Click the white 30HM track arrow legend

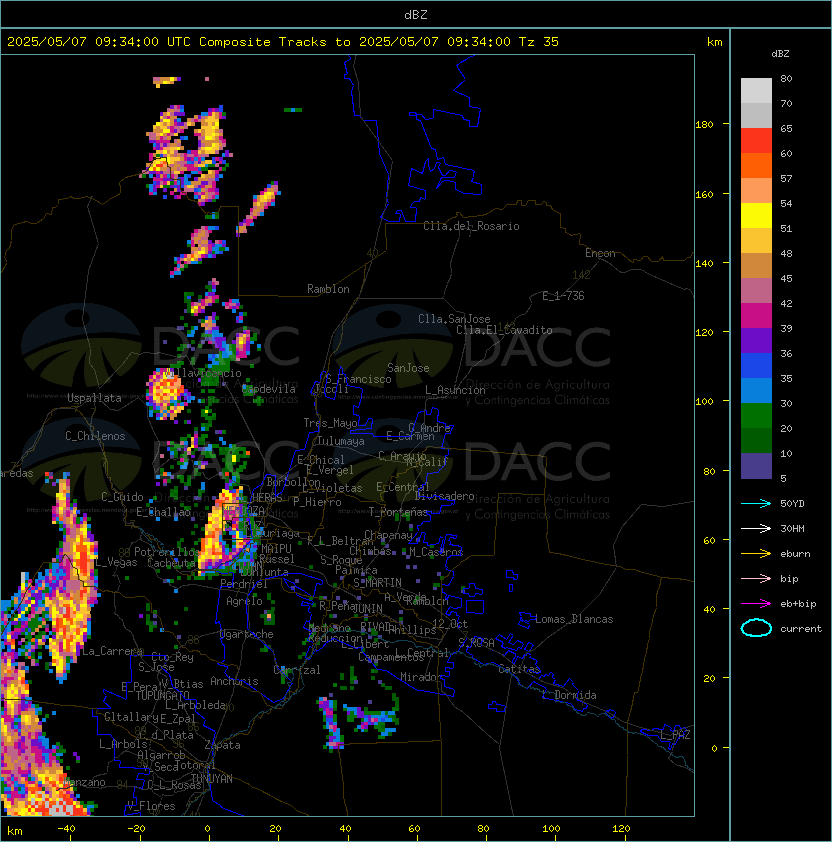[x=756, y=528]
